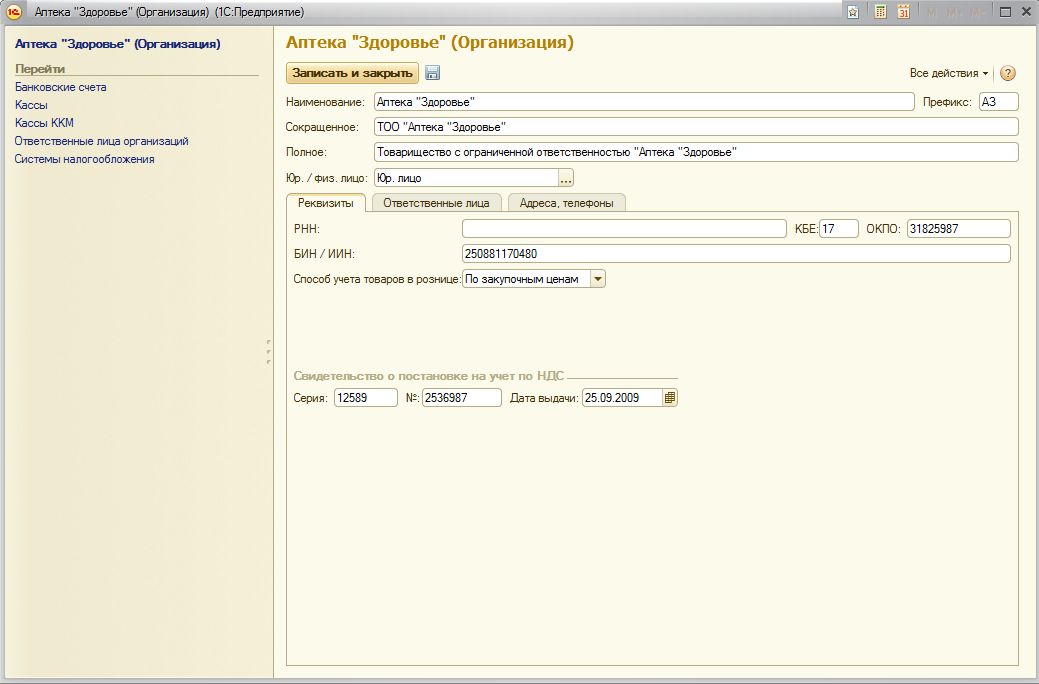Expand the Все действия dropdown menu
Image resolution: width=1039 pixels, height=684 pixels.
(x=948, y=73)
